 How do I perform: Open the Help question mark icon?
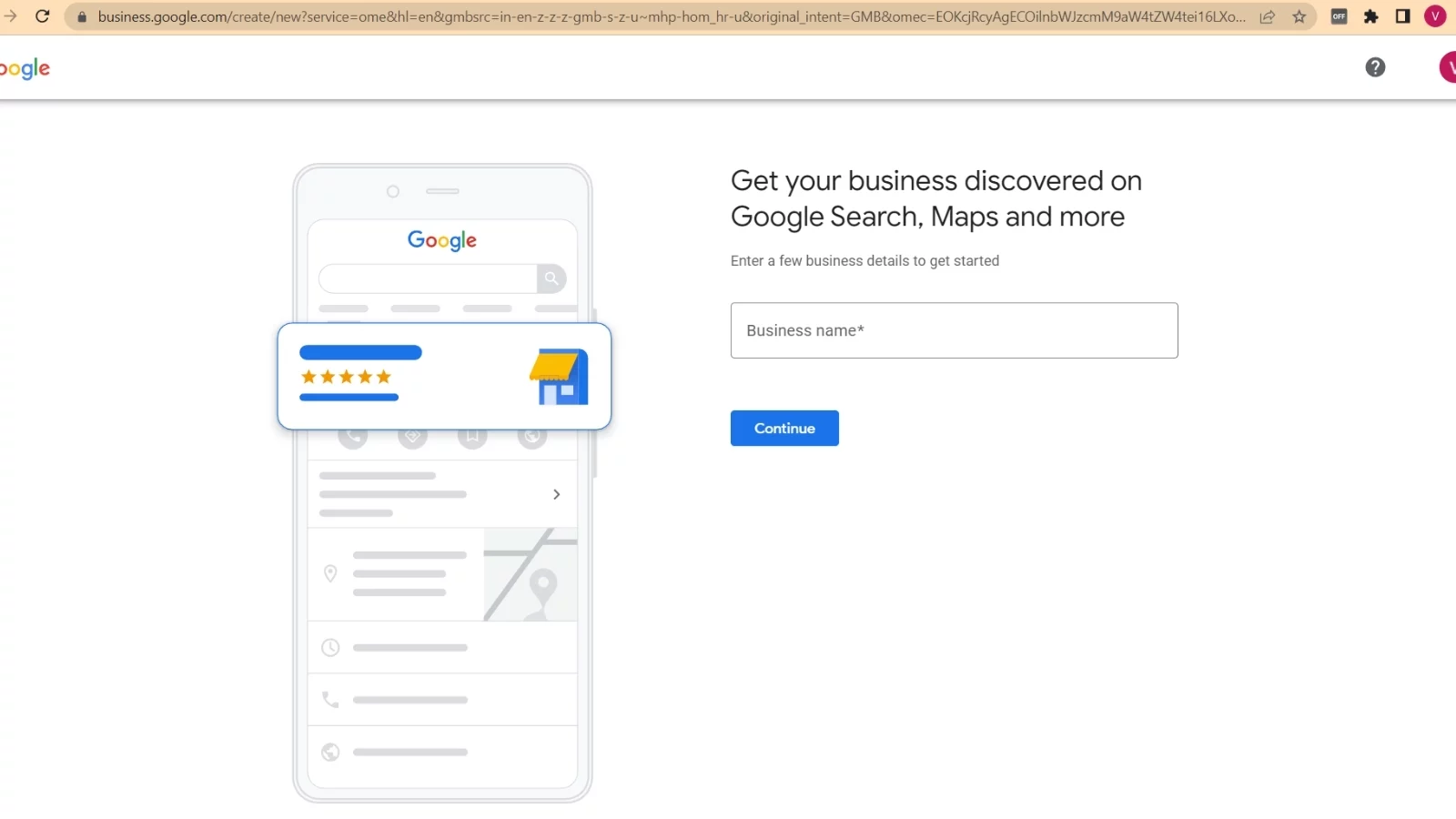pos(1375,67)
